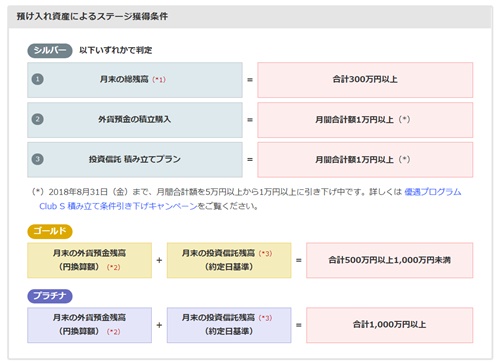This screenshot has height=363, width=500.
Task: Click the 合計300万円以上 text
Action: (365, 79)
